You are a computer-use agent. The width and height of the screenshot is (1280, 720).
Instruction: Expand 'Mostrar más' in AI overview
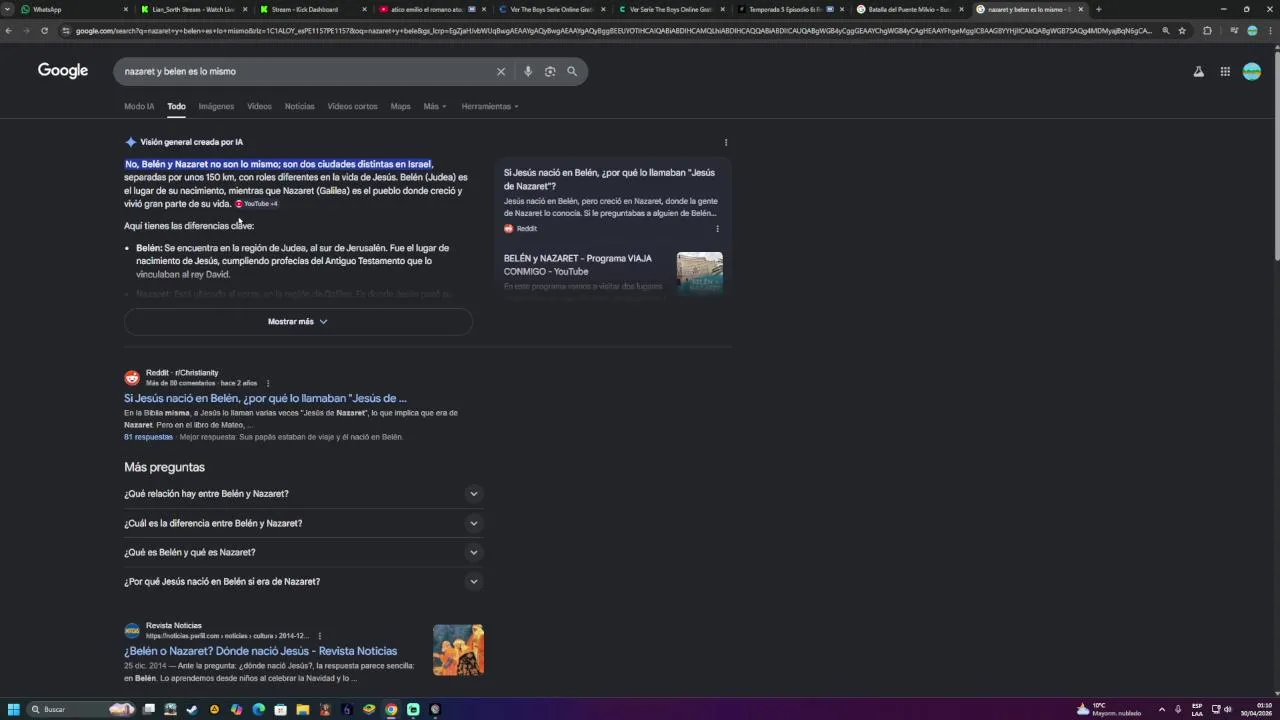point(298,321)
